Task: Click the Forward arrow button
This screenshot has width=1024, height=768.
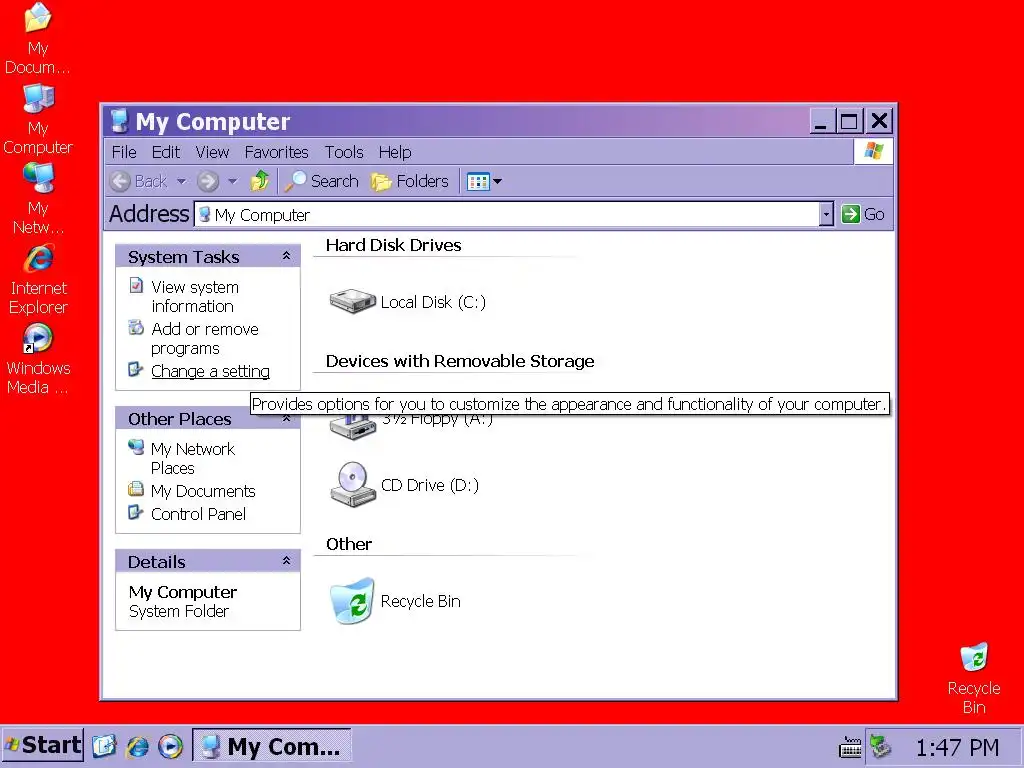Action: tap(208, 181)
